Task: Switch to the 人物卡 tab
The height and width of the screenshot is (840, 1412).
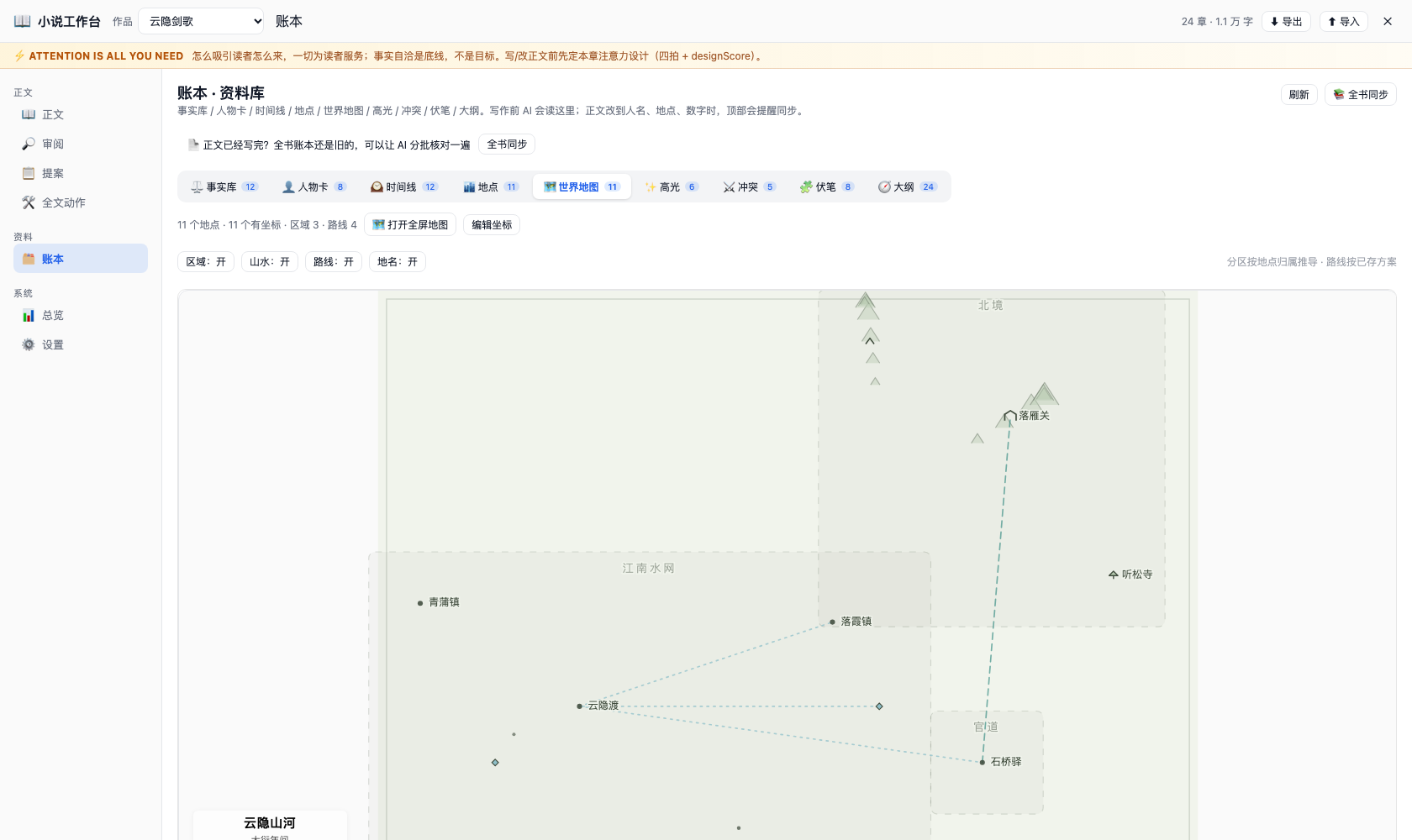Action: [314, 186]
